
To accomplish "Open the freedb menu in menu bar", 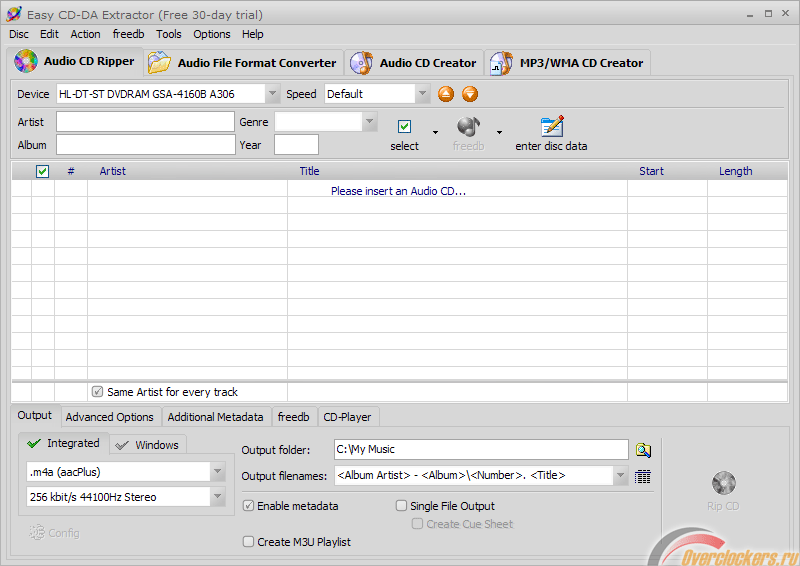I will pos(128,34).
